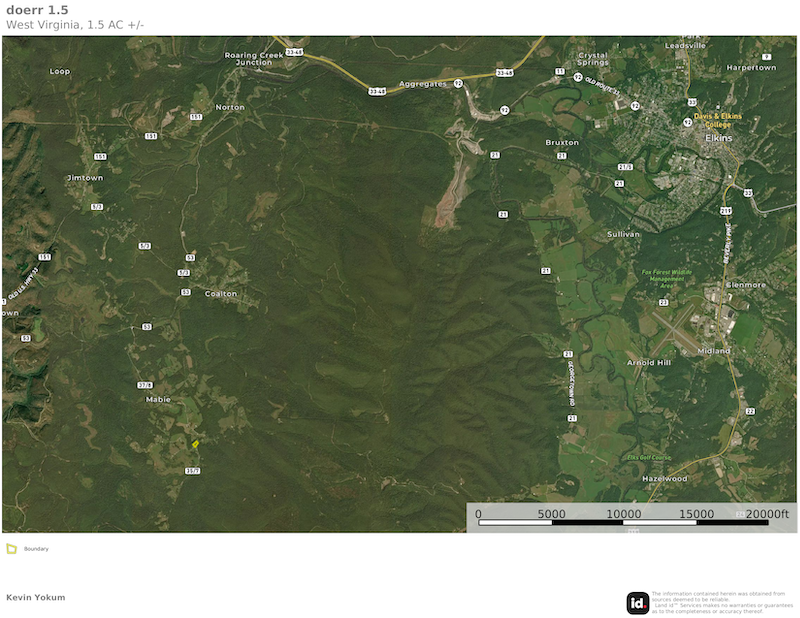Click the 37/8 route shield near Mabie
The width and height of the screenshot is (800, 618).
click(145, 385)
